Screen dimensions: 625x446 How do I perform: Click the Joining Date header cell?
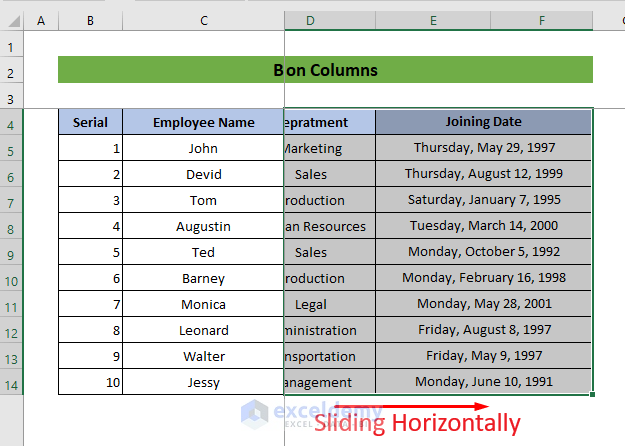click(483, 122)
